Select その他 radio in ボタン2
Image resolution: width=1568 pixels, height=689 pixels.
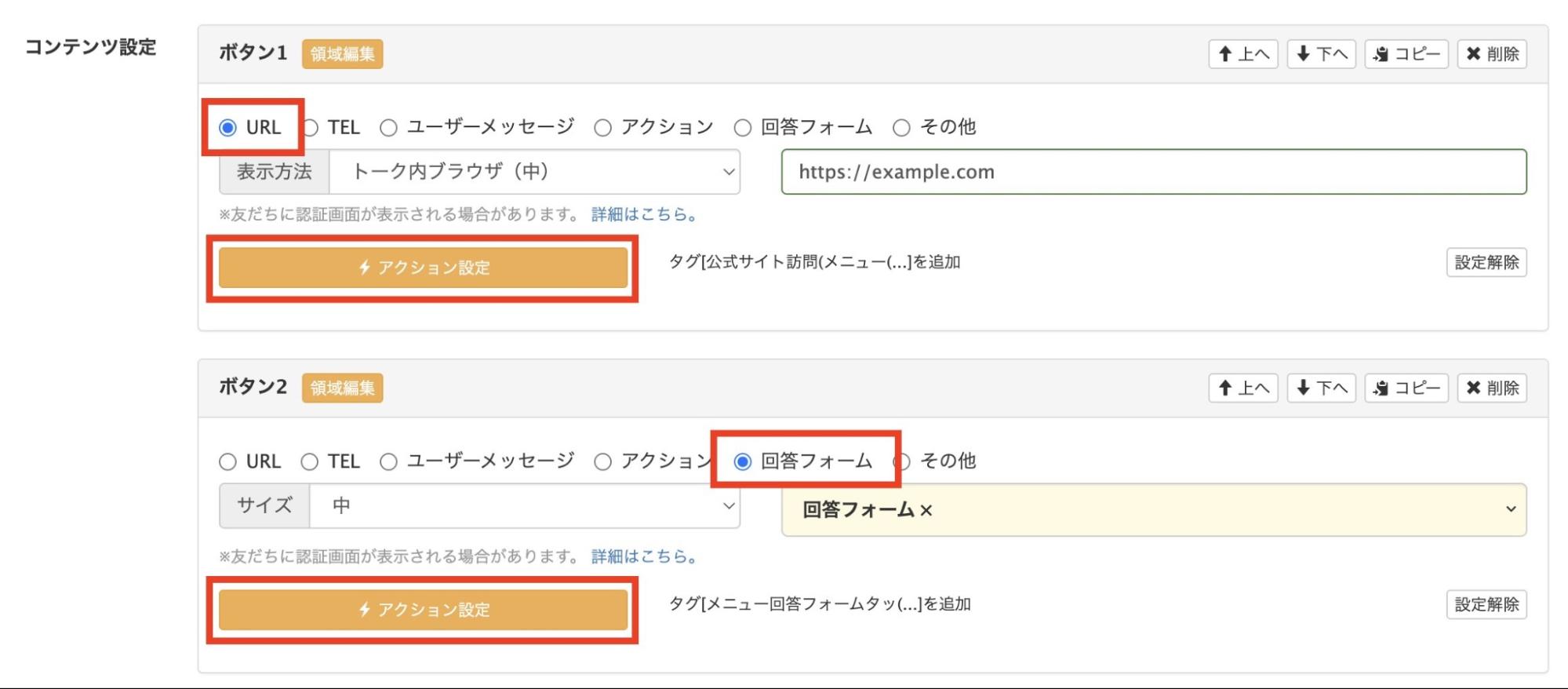[x=904, y=461]
